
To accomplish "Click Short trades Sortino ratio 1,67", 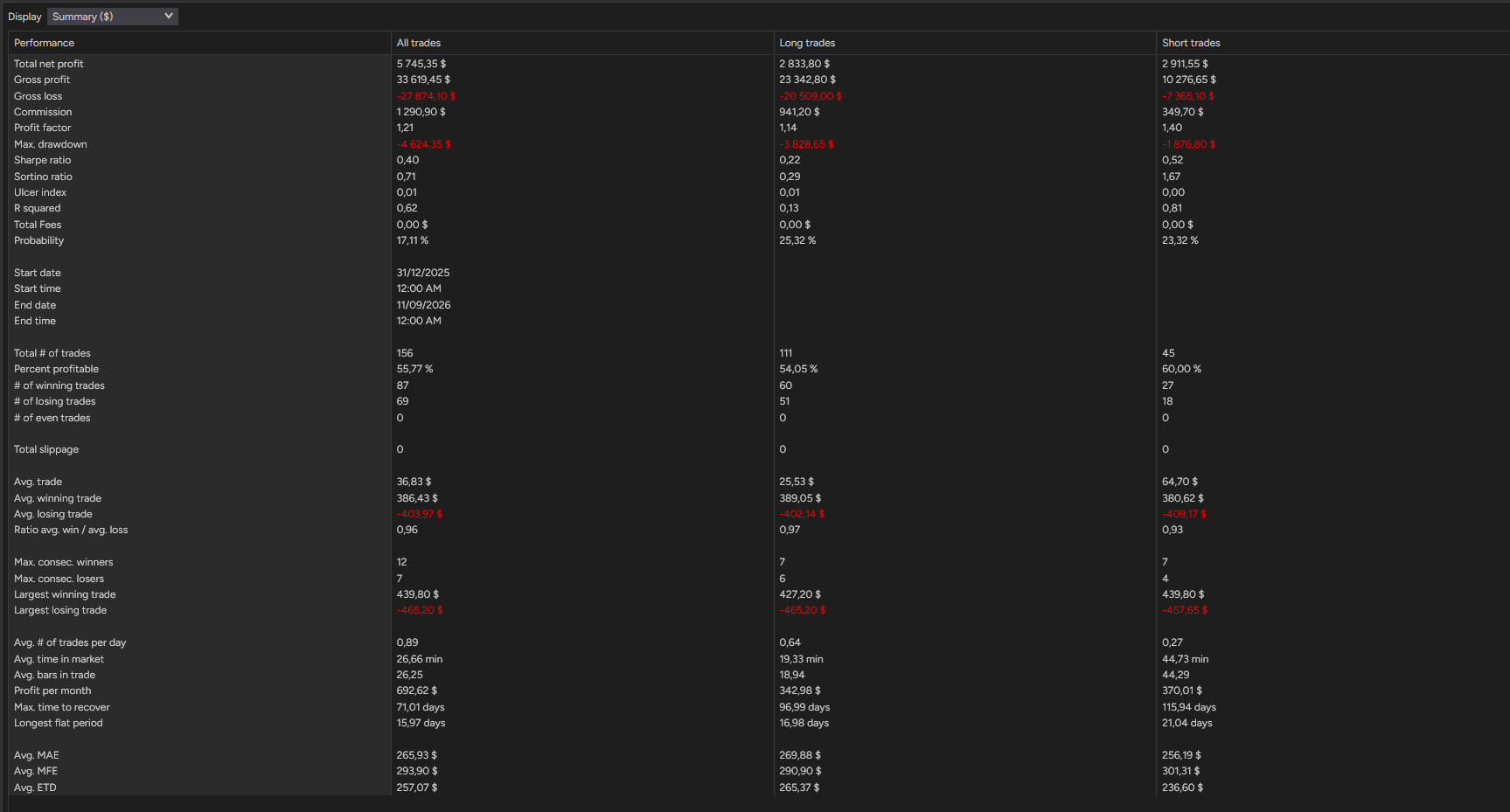I will pyautogui.click(x=1171, y=177).
